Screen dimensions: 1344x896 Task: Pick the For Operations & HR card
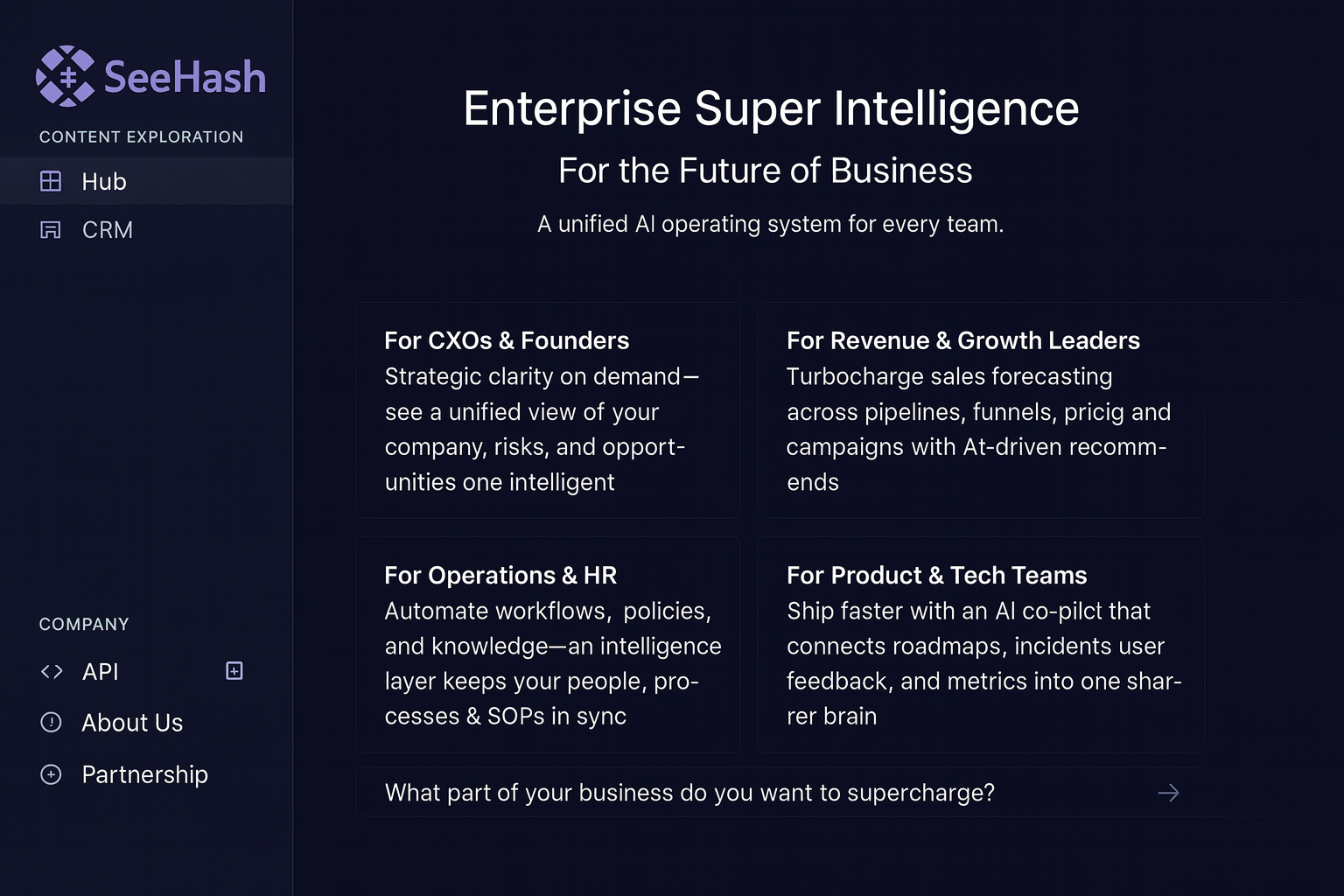click(x=548, y=645)
